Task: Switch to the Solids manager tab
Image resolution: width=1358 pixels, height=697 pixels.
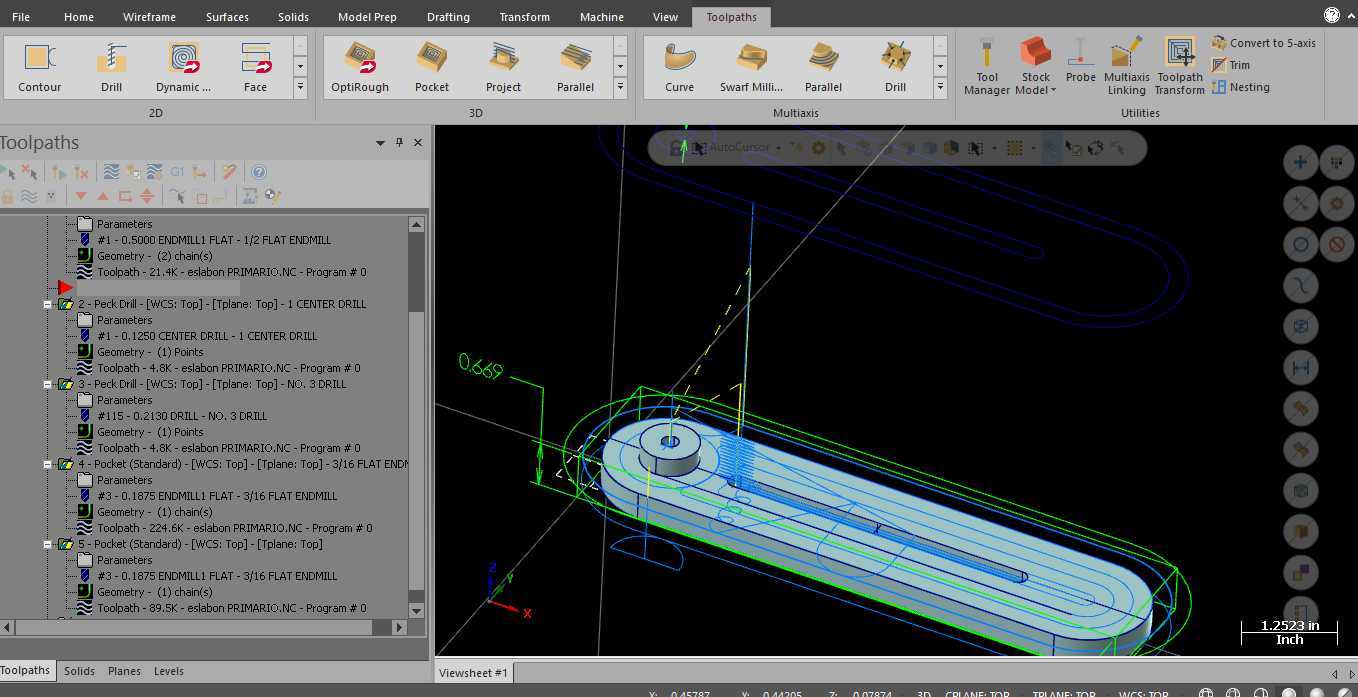Action: (x=79, y=671)
